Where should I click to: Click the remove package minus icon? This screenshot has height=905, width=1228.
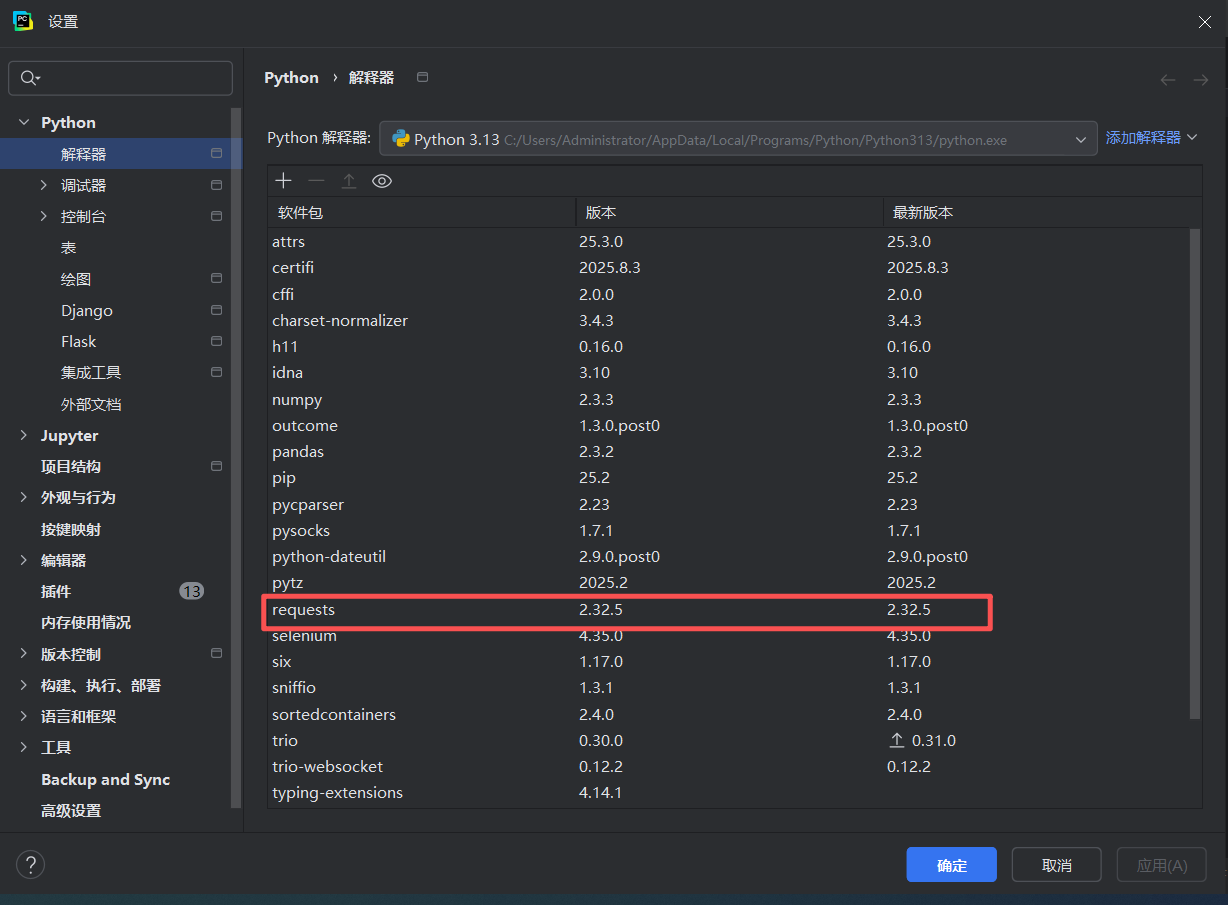pyautogui.click(x=316, y=180)
